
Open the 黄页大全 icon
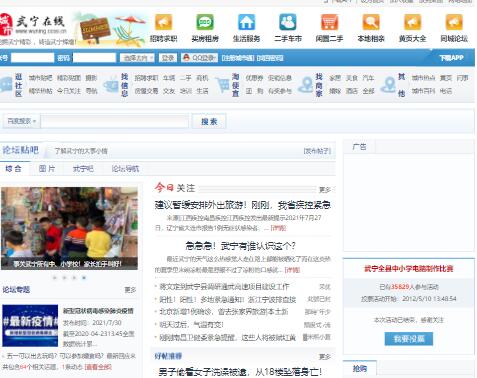click(412, 22)
